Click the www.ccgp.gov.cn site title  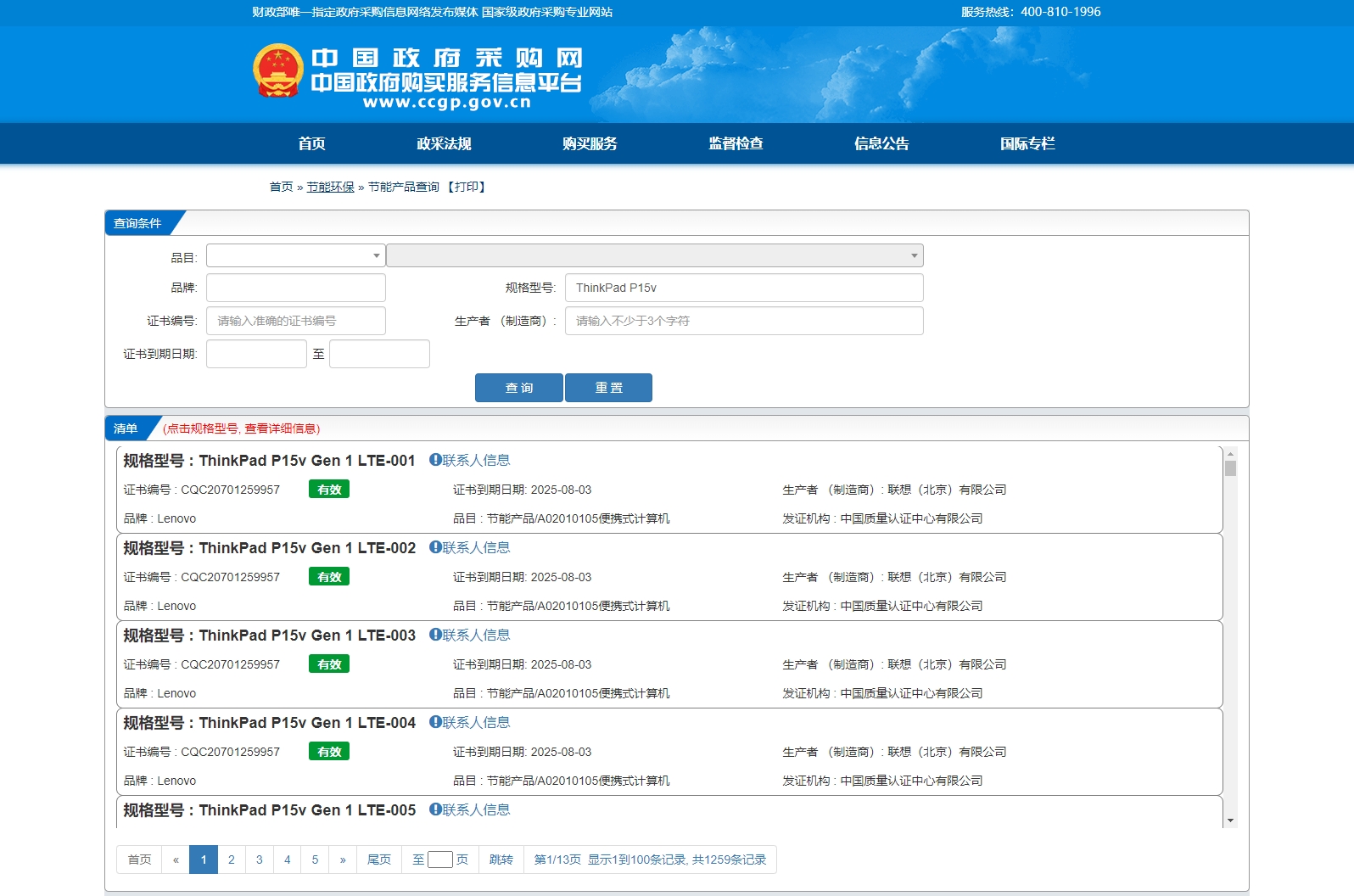tap(447, 103)
